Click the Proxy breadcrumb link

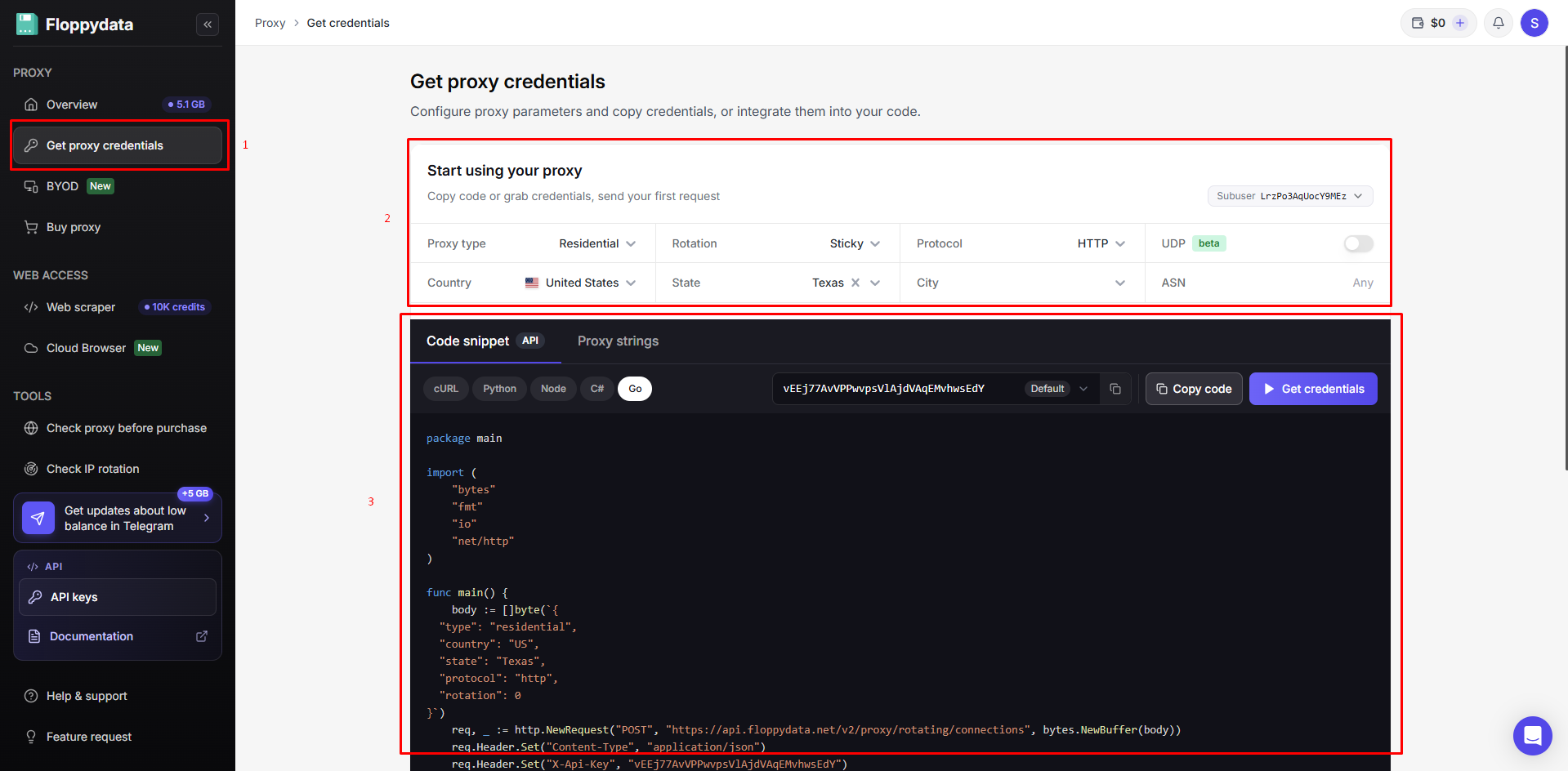(x=270, y=23)
